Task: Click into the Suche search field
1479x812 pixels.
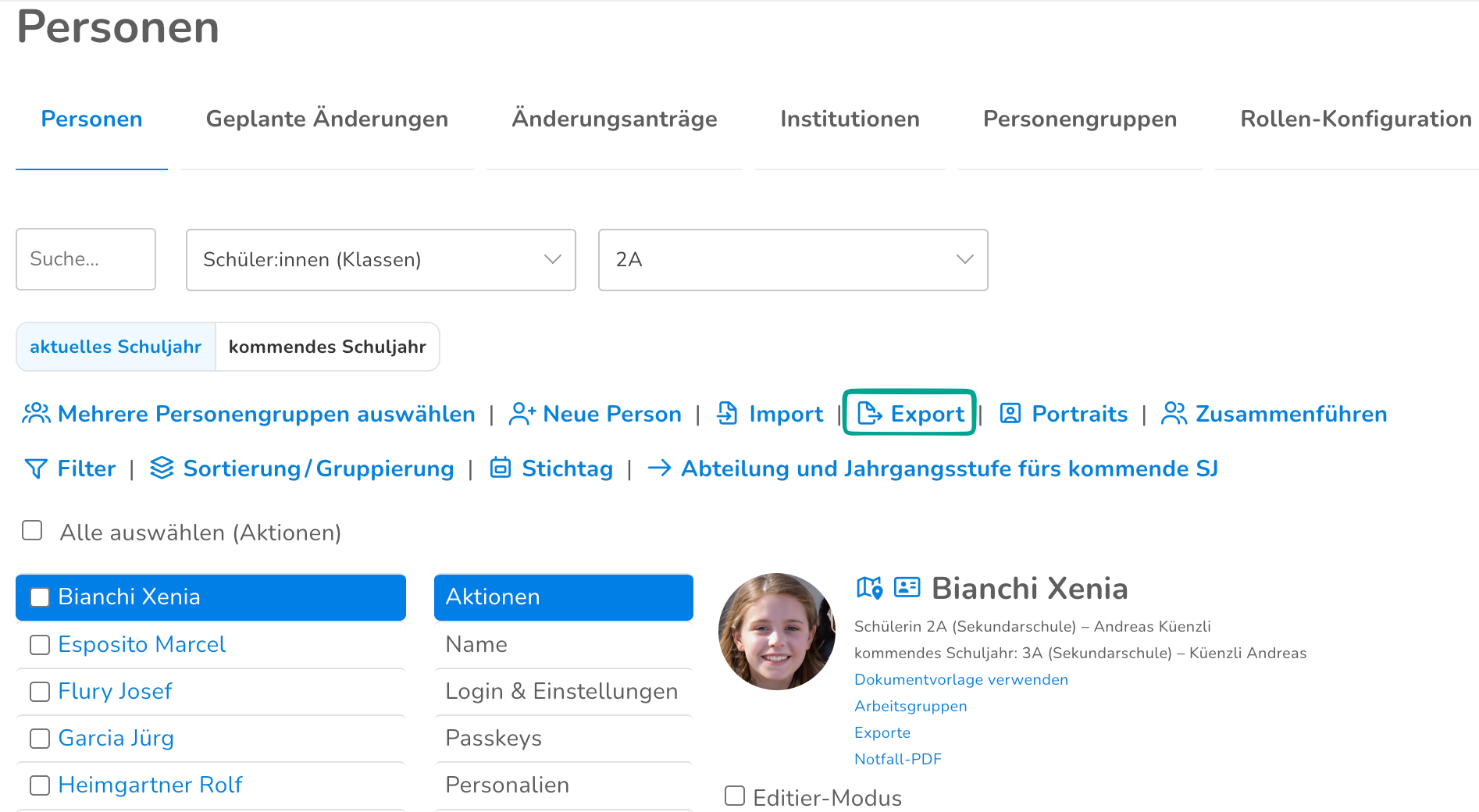Action: (86, 259)
